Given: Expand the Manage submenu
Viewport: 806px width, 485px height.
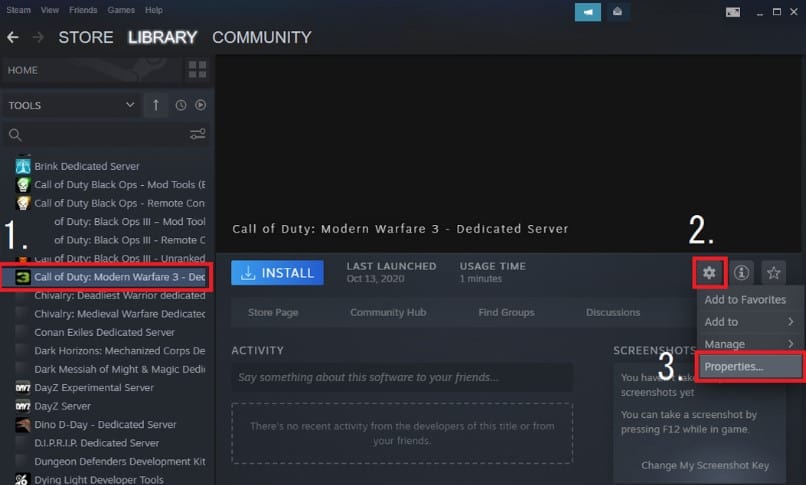Looking at the screenshot, I should click(x=748, y=344).
